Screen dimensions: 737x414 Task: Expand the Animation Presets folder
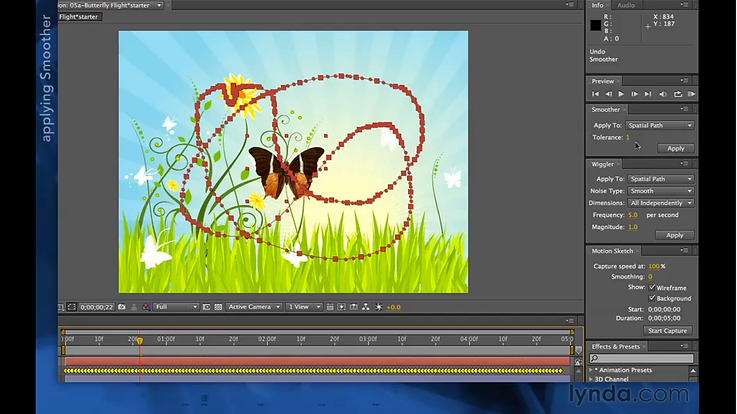pos(591,370)
